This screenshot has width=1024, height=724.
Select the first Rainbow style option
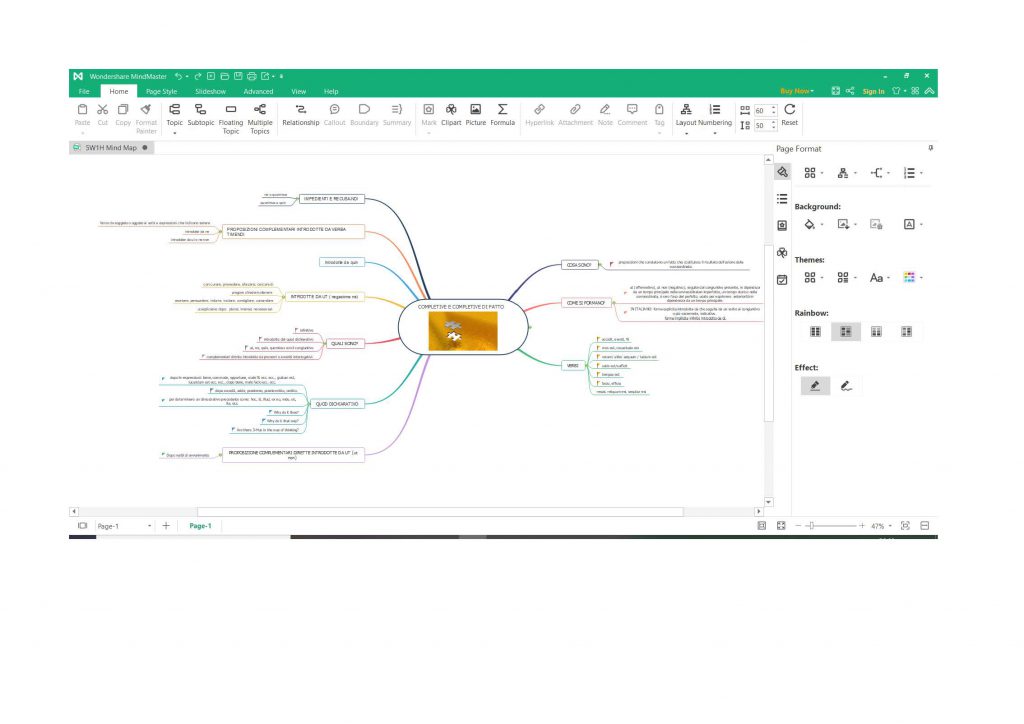[815, 331]
